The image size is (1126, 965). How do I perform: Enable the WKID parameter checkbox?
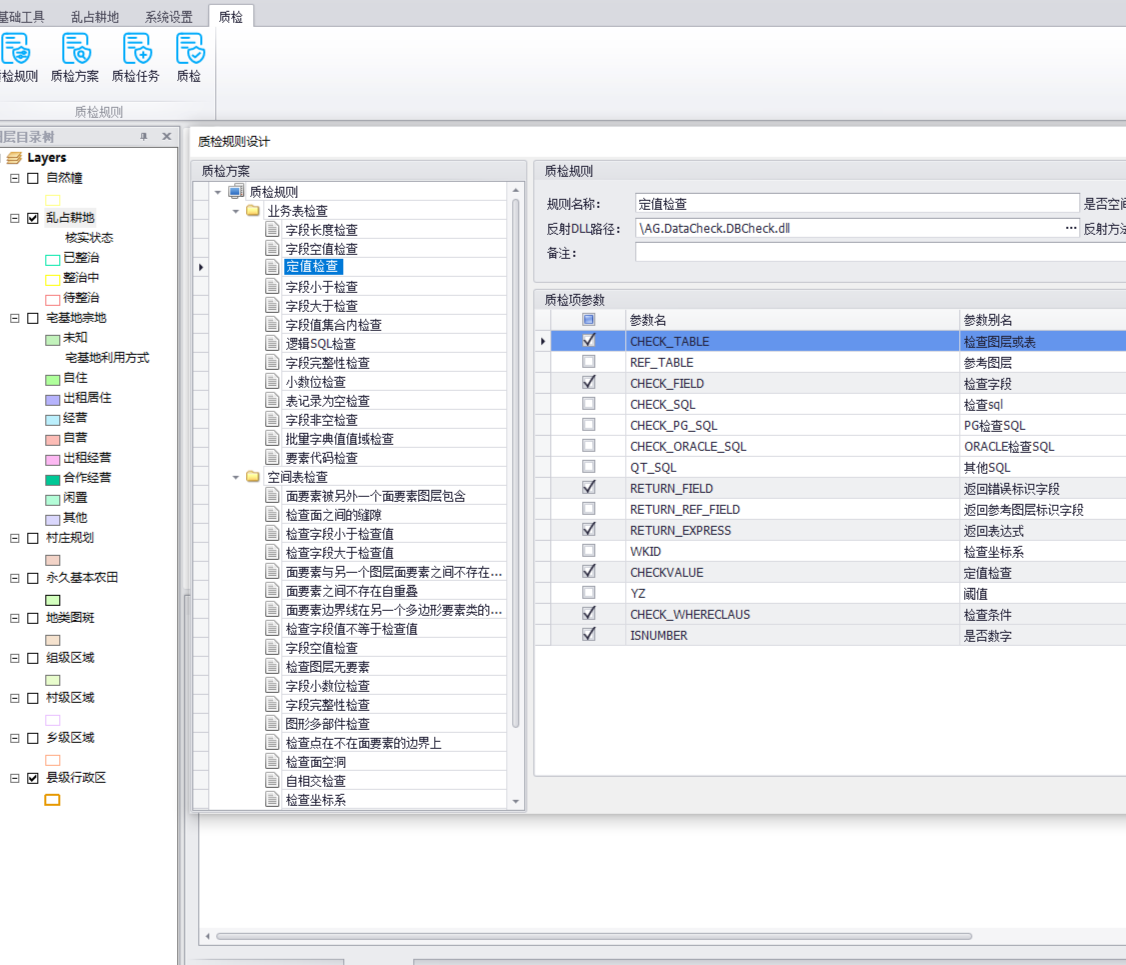point(589,551)
